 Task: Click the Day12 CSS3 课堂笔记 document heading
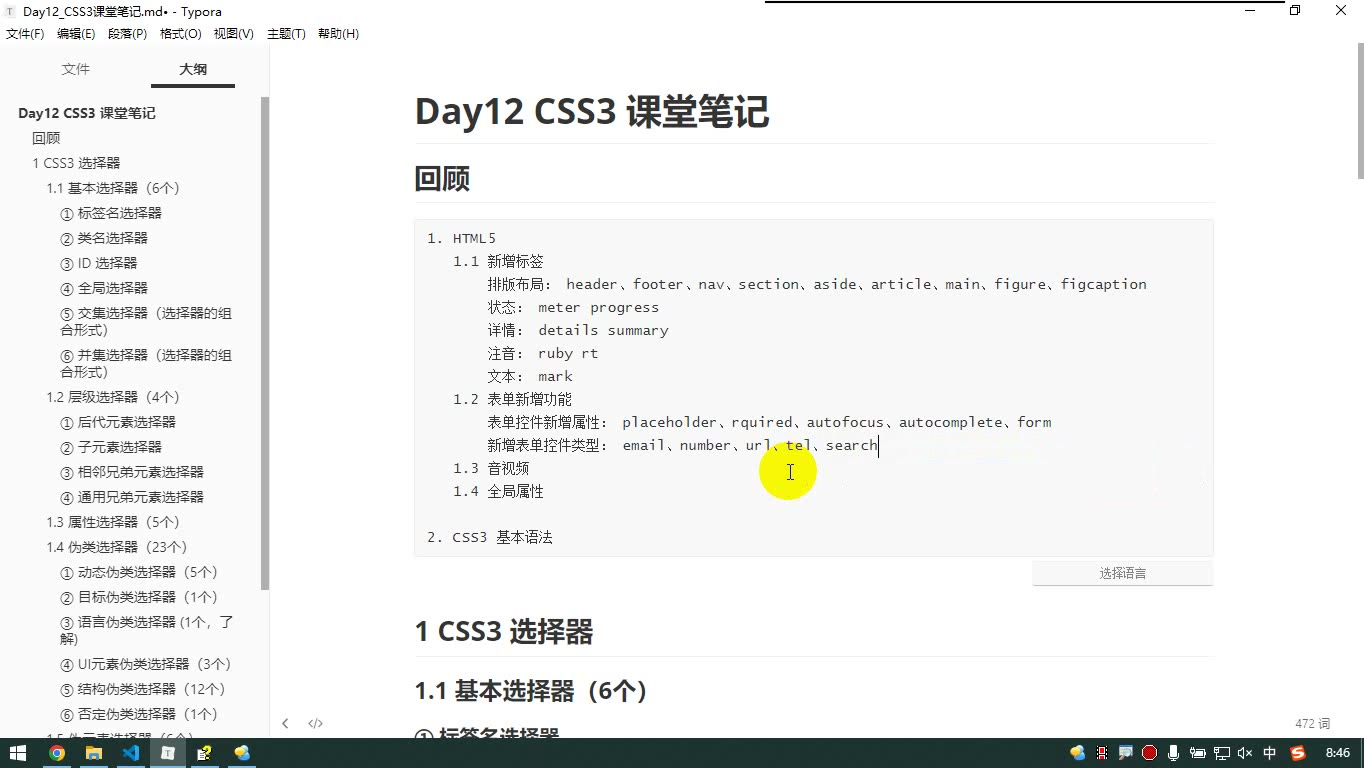tap(592, 112)
